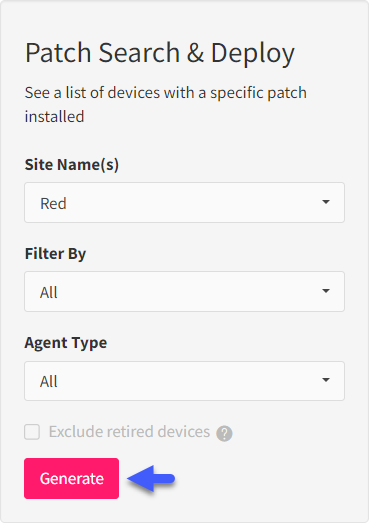Image resolution: width=369 pixels, height=523 pixels.
Task: Enable the Exclude retired devices checkbox
Action: (32, 432)
